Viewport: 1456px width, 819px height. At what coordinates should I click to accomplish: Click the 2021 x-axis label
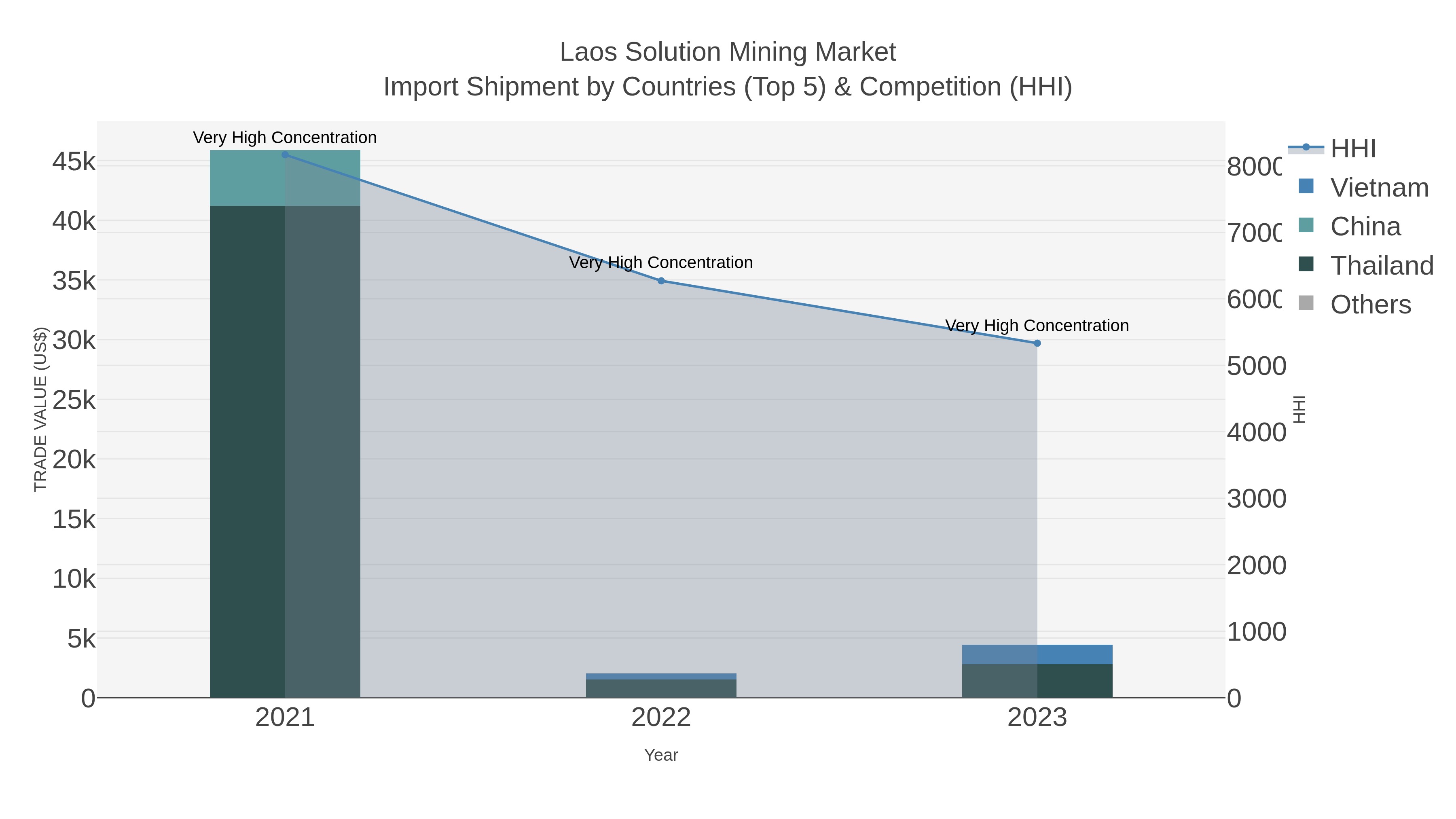[285, 718]
